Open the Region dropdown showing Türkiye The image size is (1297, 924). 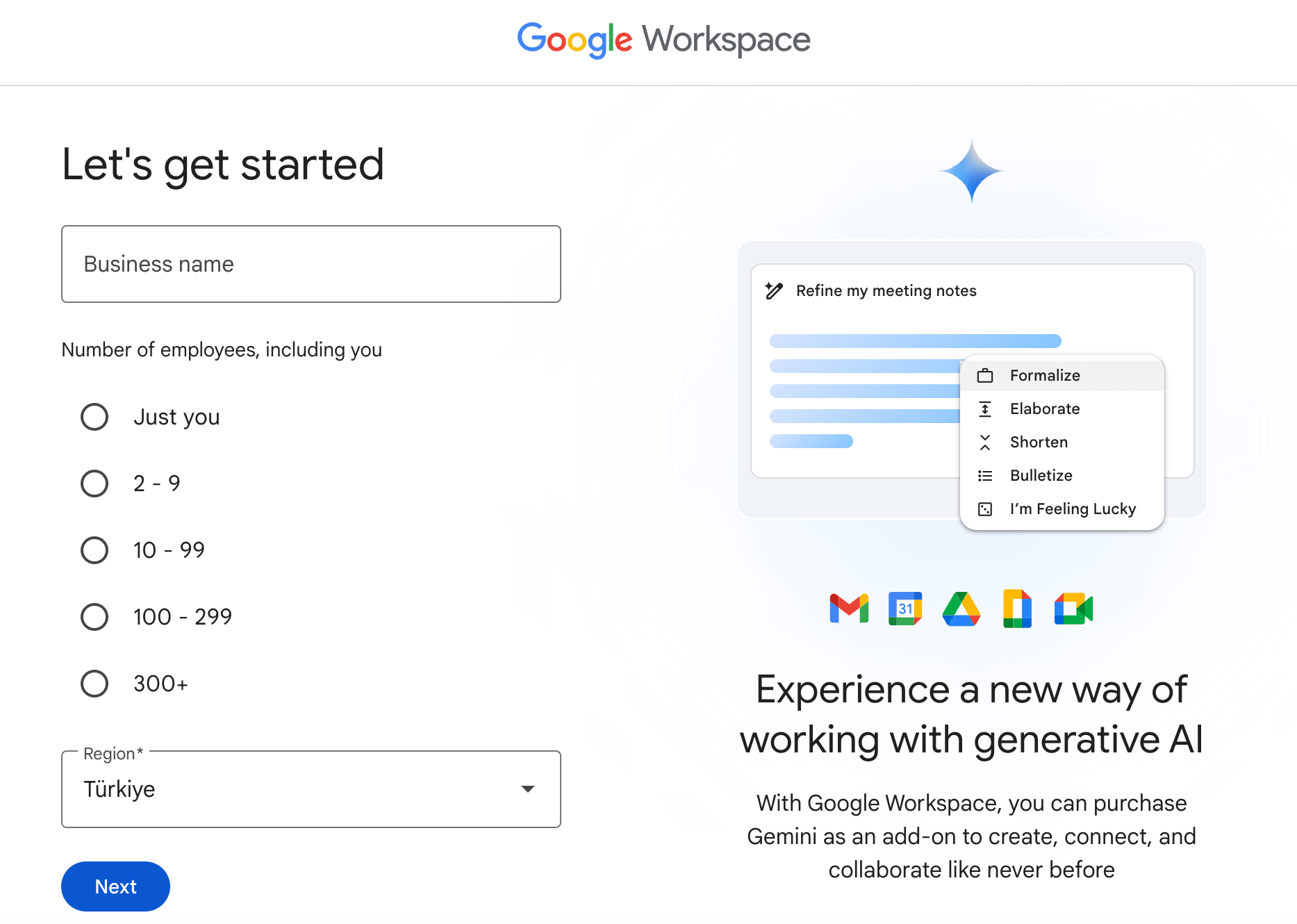[311, 789]
